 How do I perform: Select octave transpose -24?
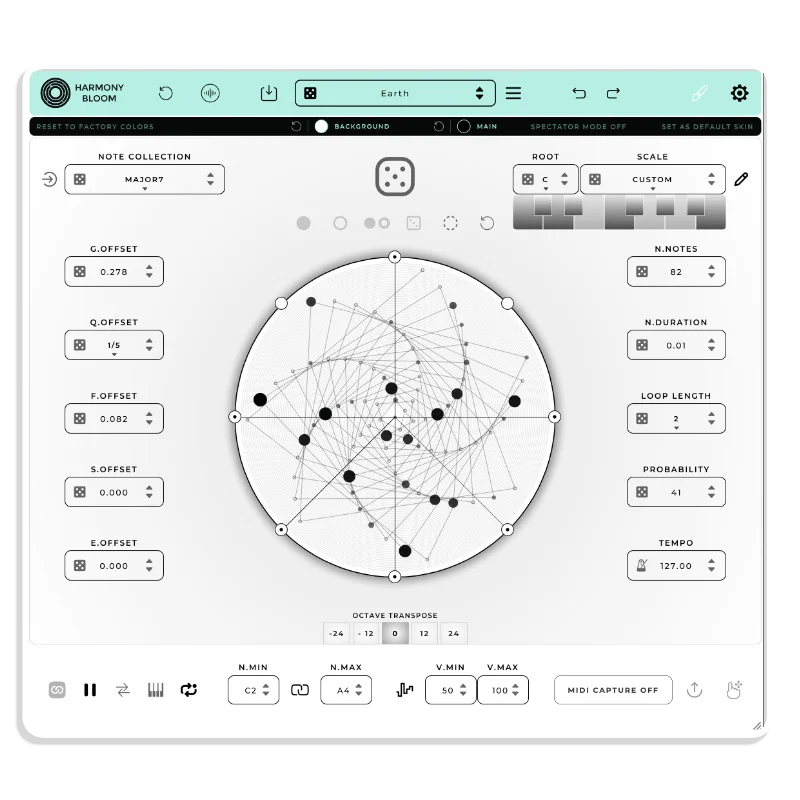coord(336,634)
